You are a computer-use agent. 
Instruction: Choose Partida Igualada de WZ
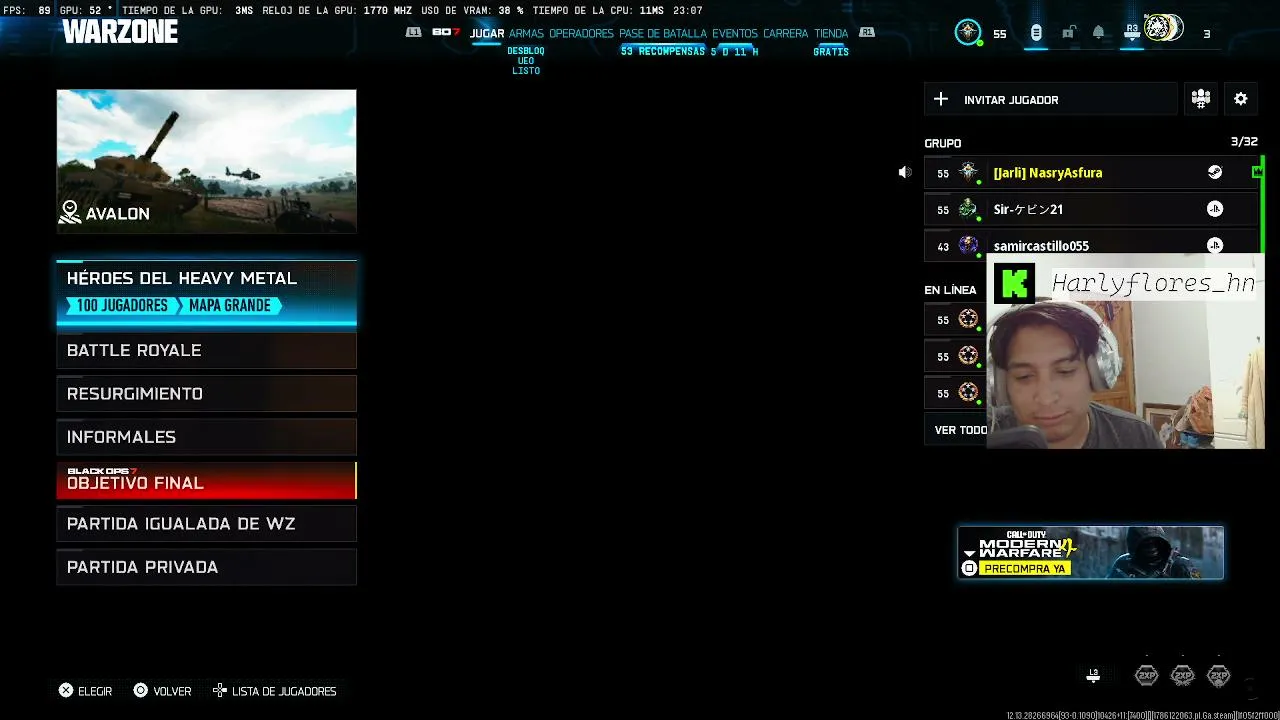(206, 524)
